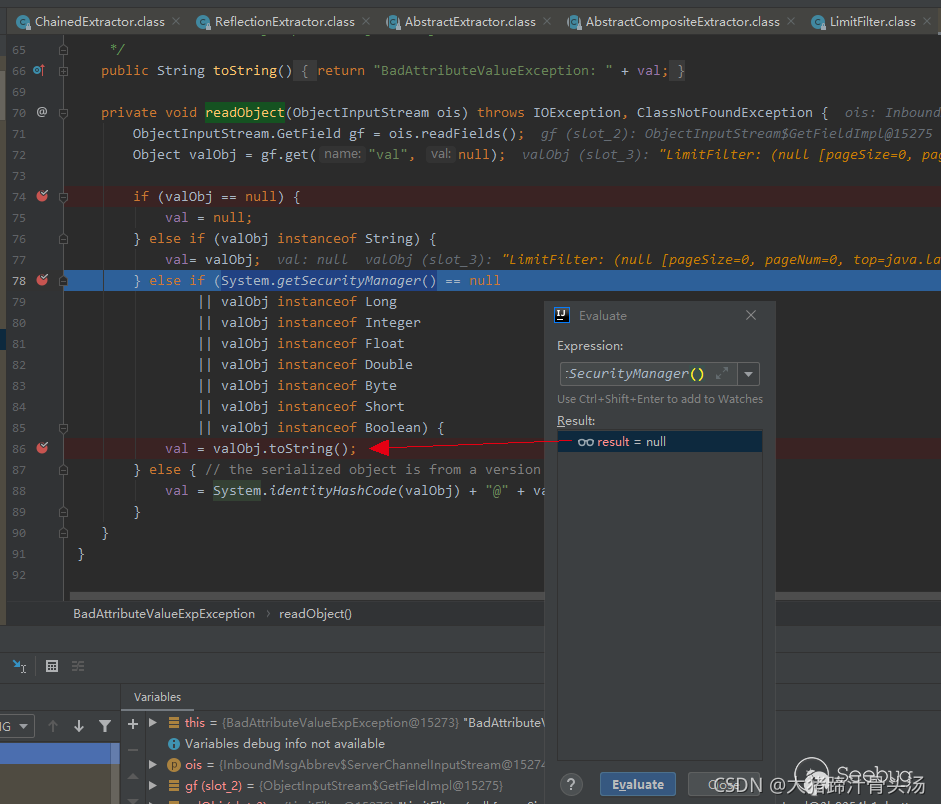
Task: Click the filter frames funnel icon
Action: 105,726
